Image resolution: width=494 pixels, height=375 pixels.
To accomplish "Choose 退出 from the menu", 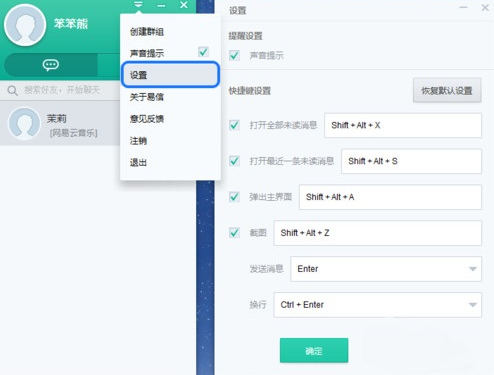I will (138, 163).
